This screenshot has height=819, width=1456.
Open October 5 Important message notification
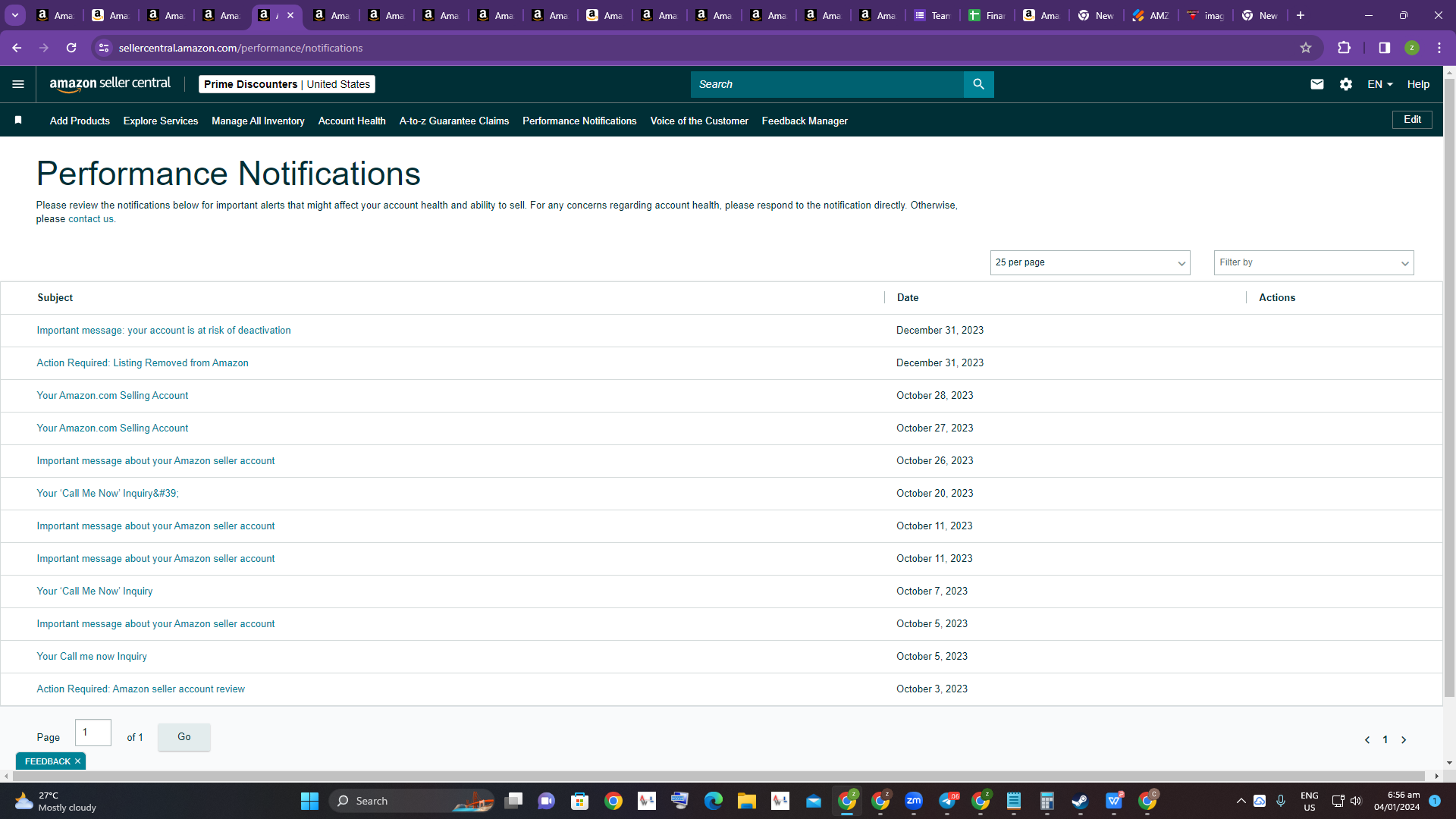[x=155, y=624]
